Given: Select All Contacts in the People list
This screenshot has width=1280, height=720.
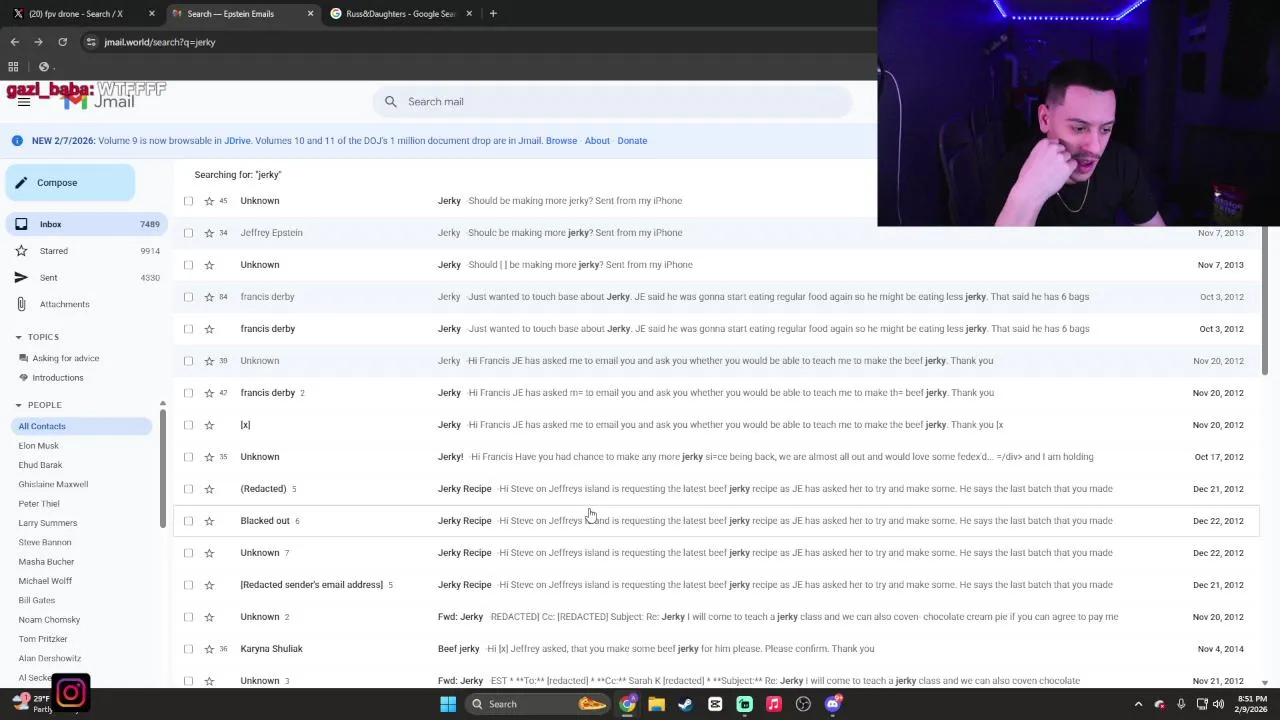Looking at the screenshot, I should pos(80,426).
